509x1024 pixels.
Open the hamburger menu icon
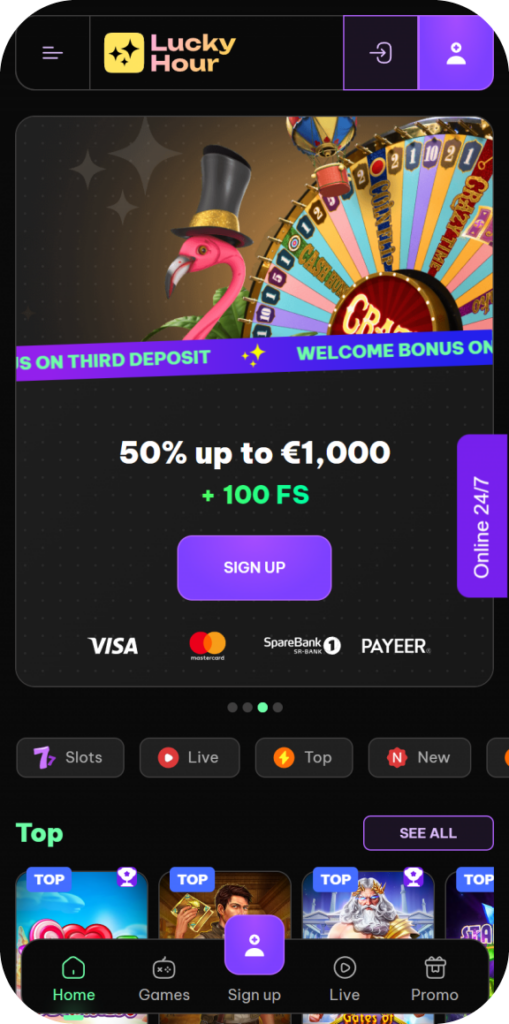coord(52,53)
